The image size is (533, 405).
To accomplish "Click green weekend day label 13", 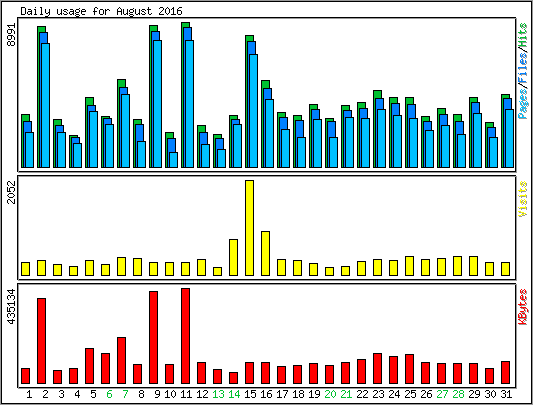I will 218,394.
